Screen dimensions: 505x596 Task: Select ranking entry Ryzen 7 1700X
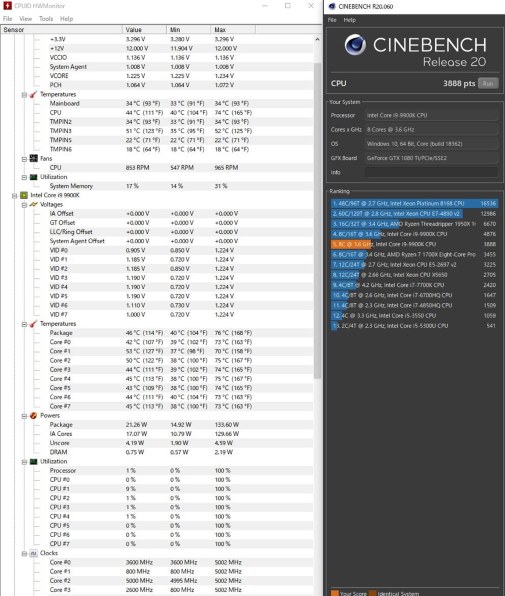414,254
